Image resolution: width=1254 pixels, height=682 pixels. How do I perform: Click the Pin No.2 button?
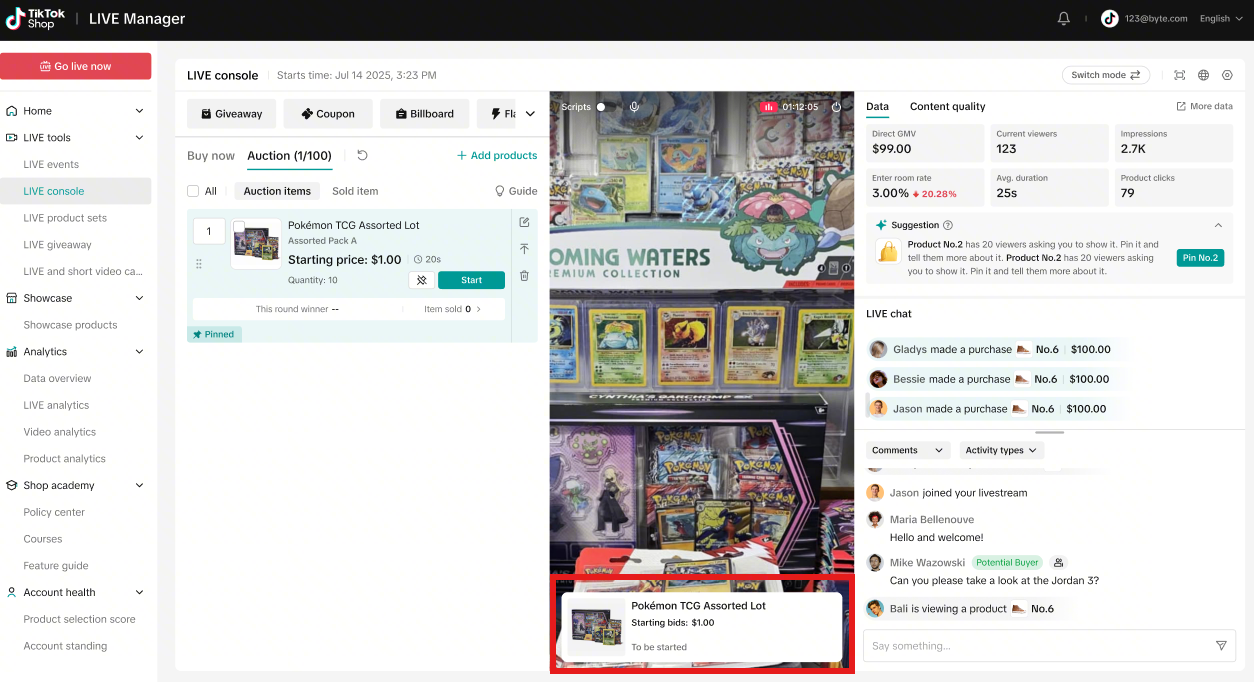pyautogui.click(x=1200, y=257)
